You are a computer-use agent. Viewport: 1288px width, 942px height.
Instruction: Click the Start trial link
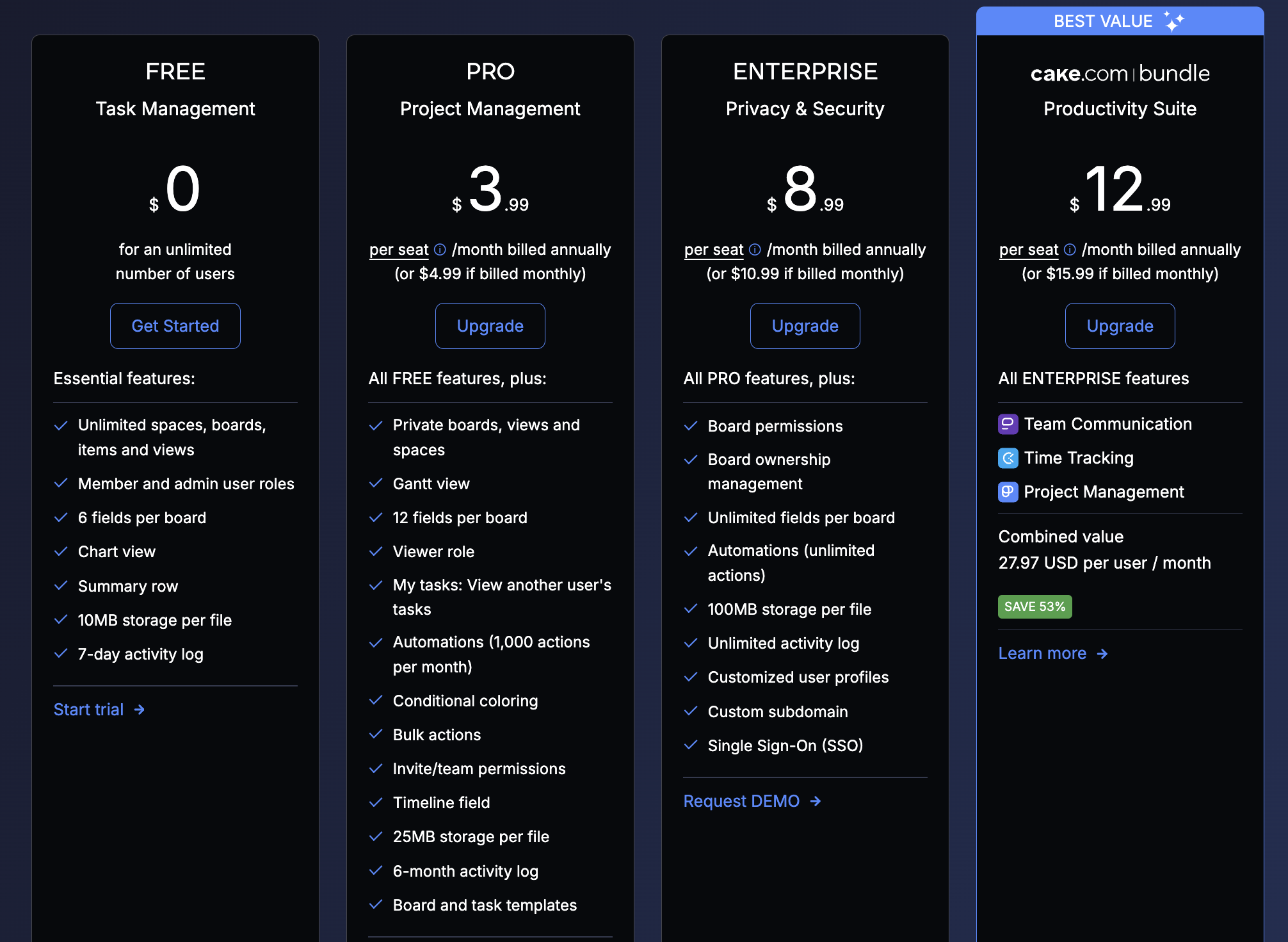[x=89, y=710]
